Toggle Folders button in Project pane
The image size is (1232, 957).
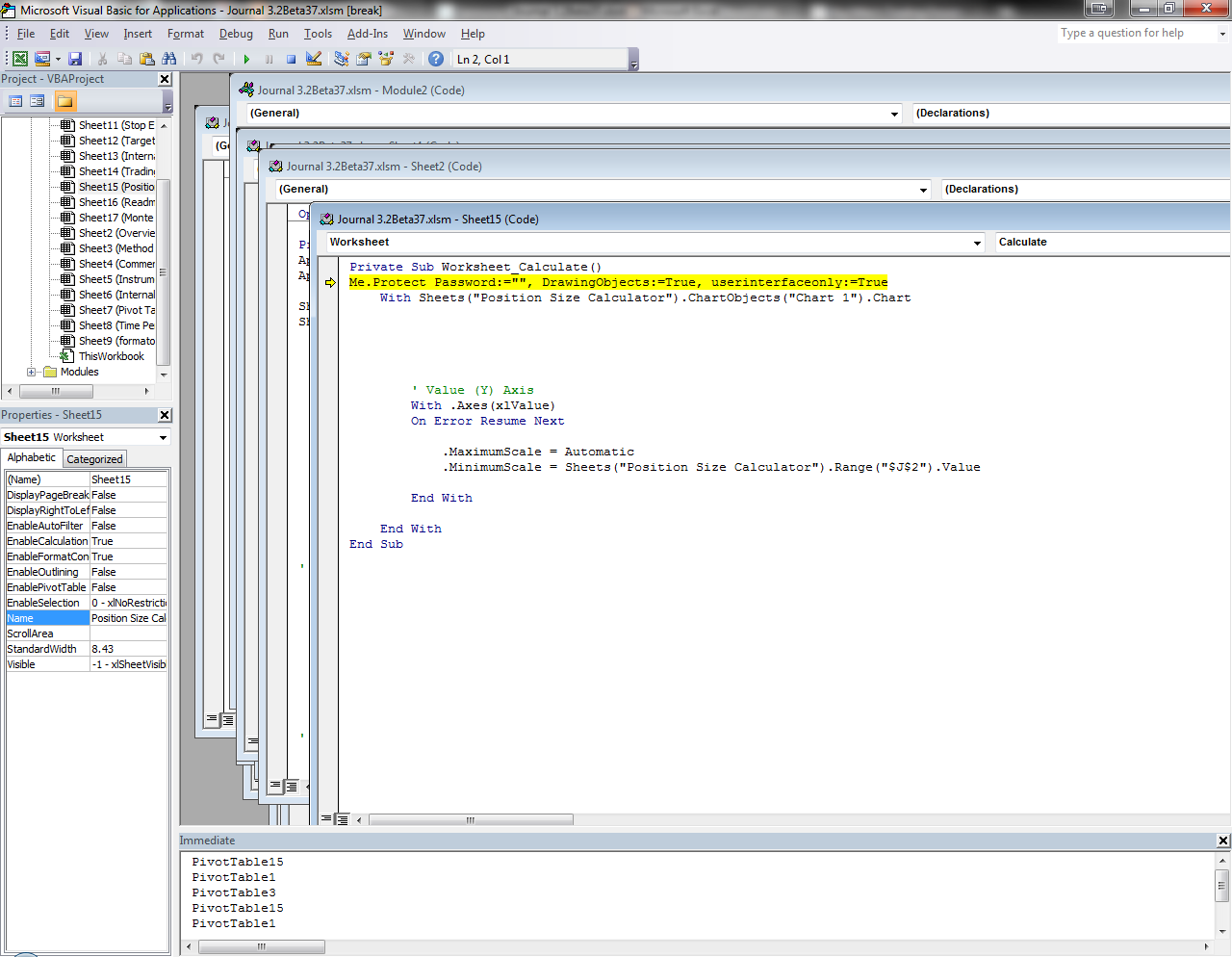click(64, 101)
